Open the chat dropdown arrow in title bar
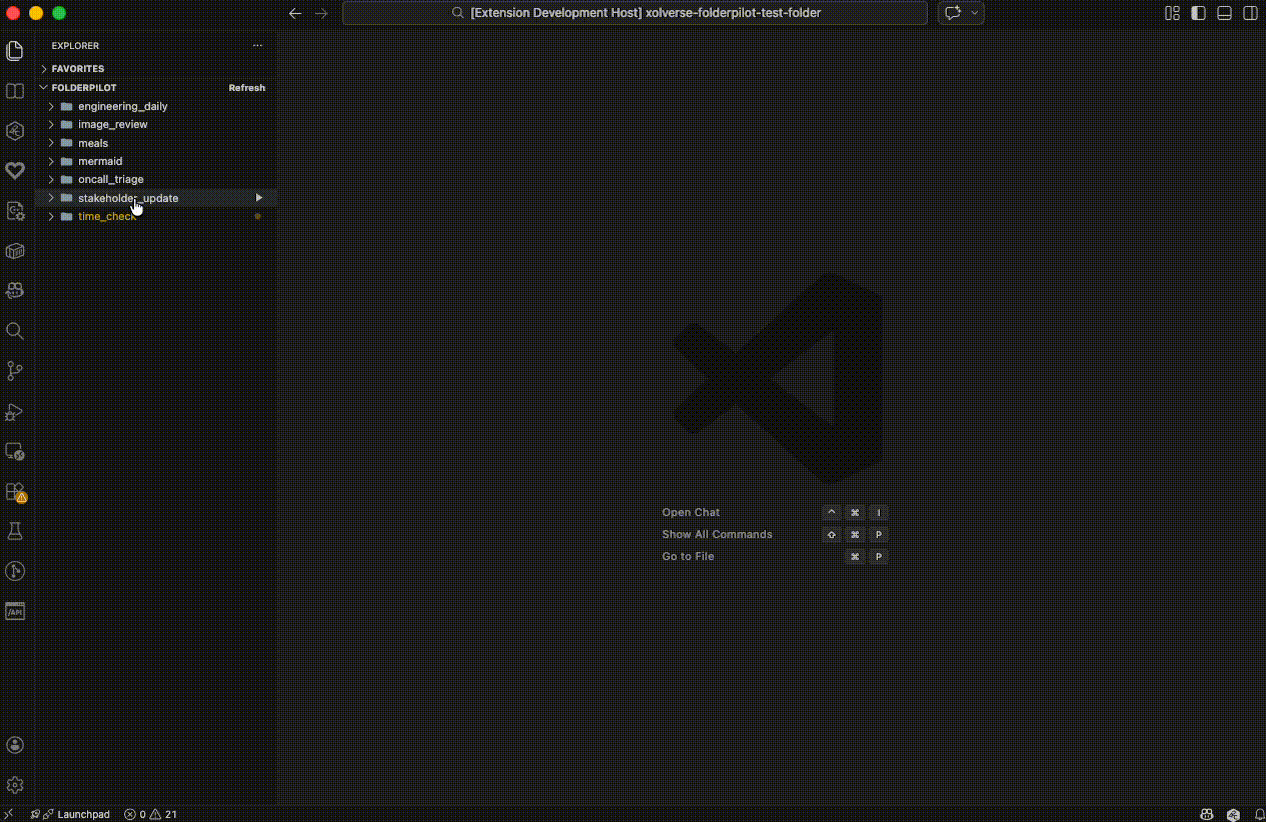The height and width of the screenshot is (822, 1266). pos(975,13)
